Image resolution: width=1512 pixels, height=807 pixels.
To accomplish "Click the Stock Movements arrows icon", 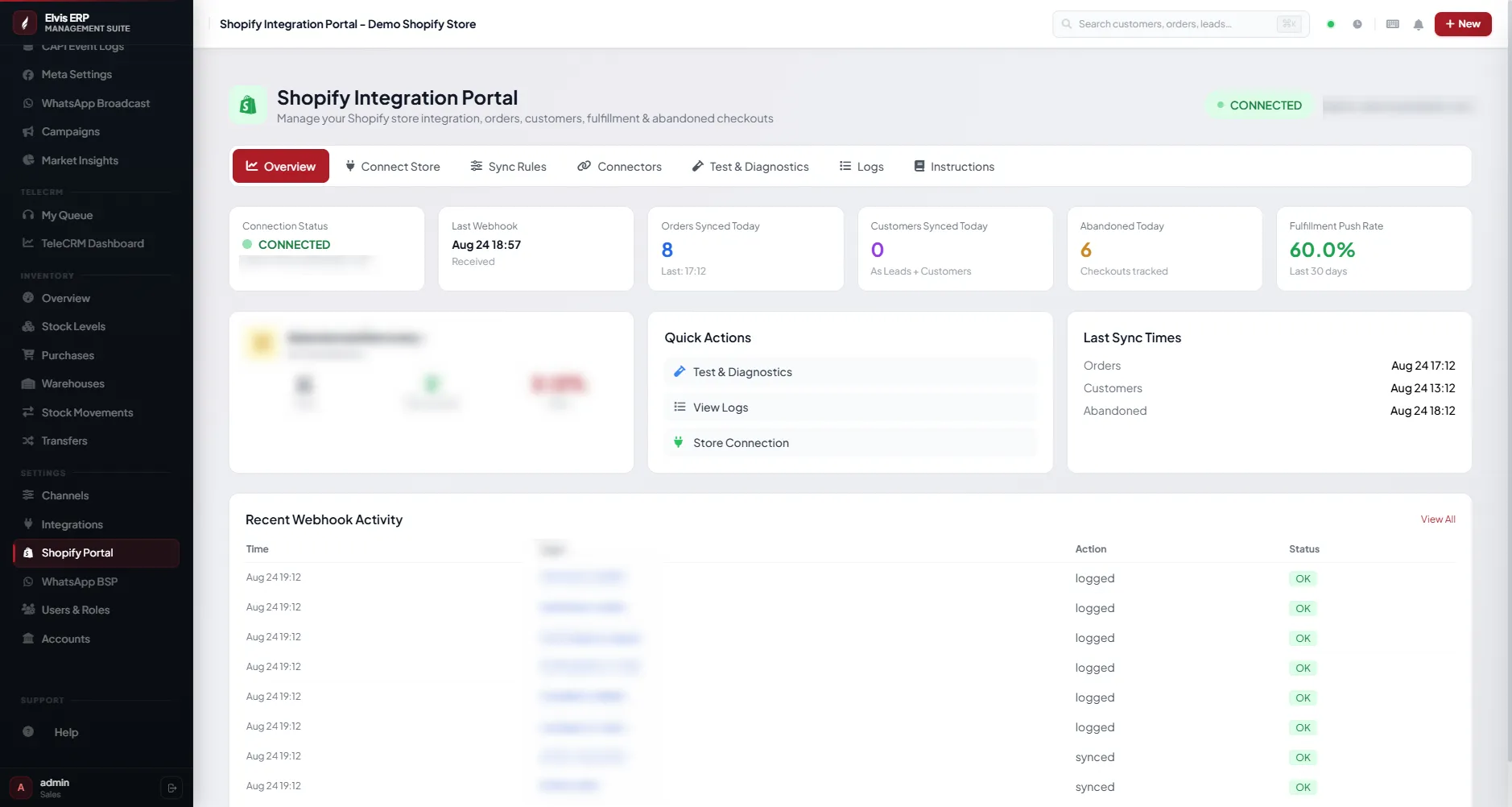I will [x=28, y=412].
